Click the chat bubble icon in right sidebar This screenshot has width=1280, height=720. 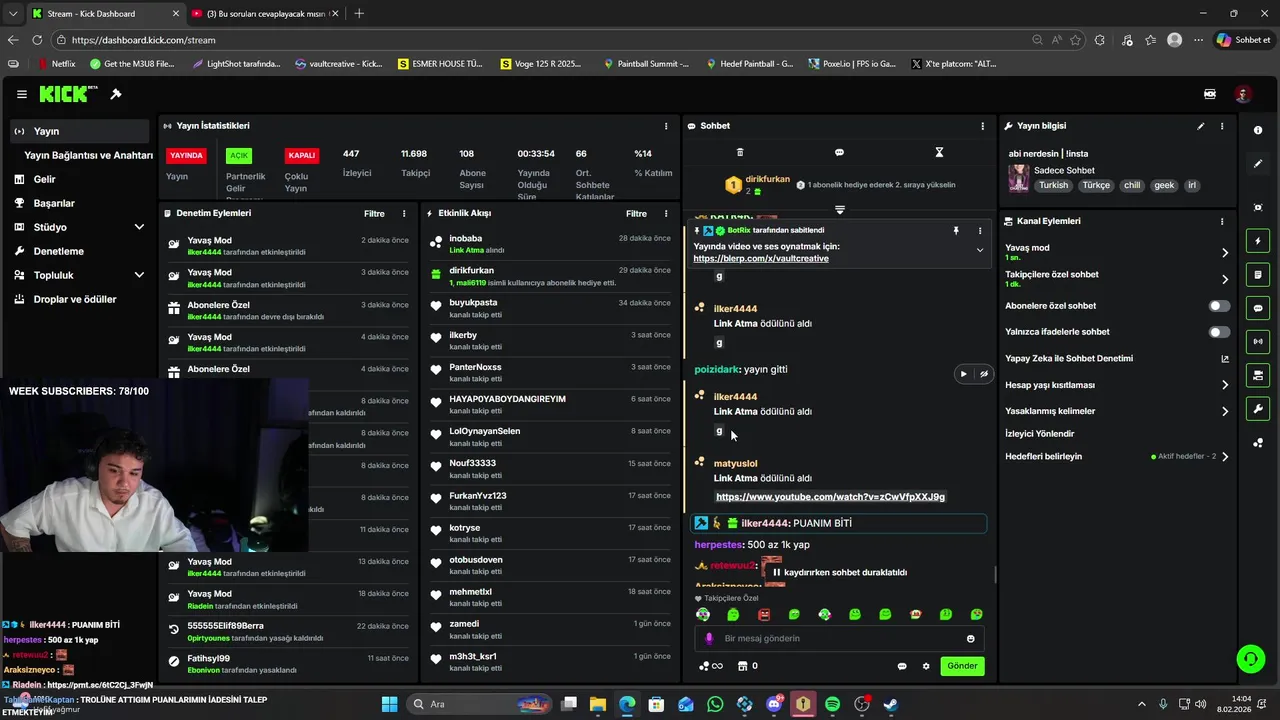pos(1258,308)
